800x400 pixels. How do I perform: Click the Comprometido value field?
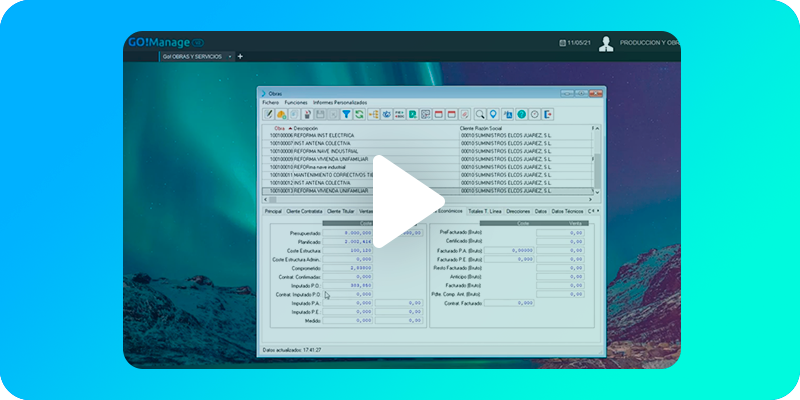[x=347, y=268]
